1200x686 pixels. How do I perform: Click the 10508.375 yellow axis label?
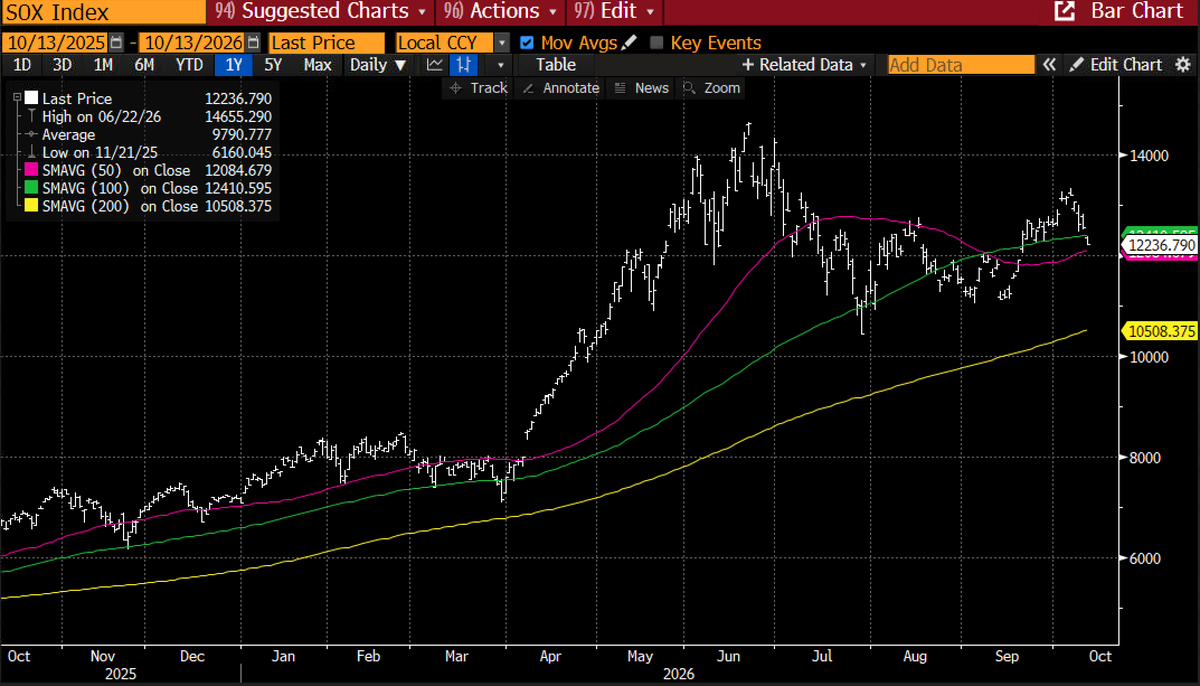tap(1158, 331)
